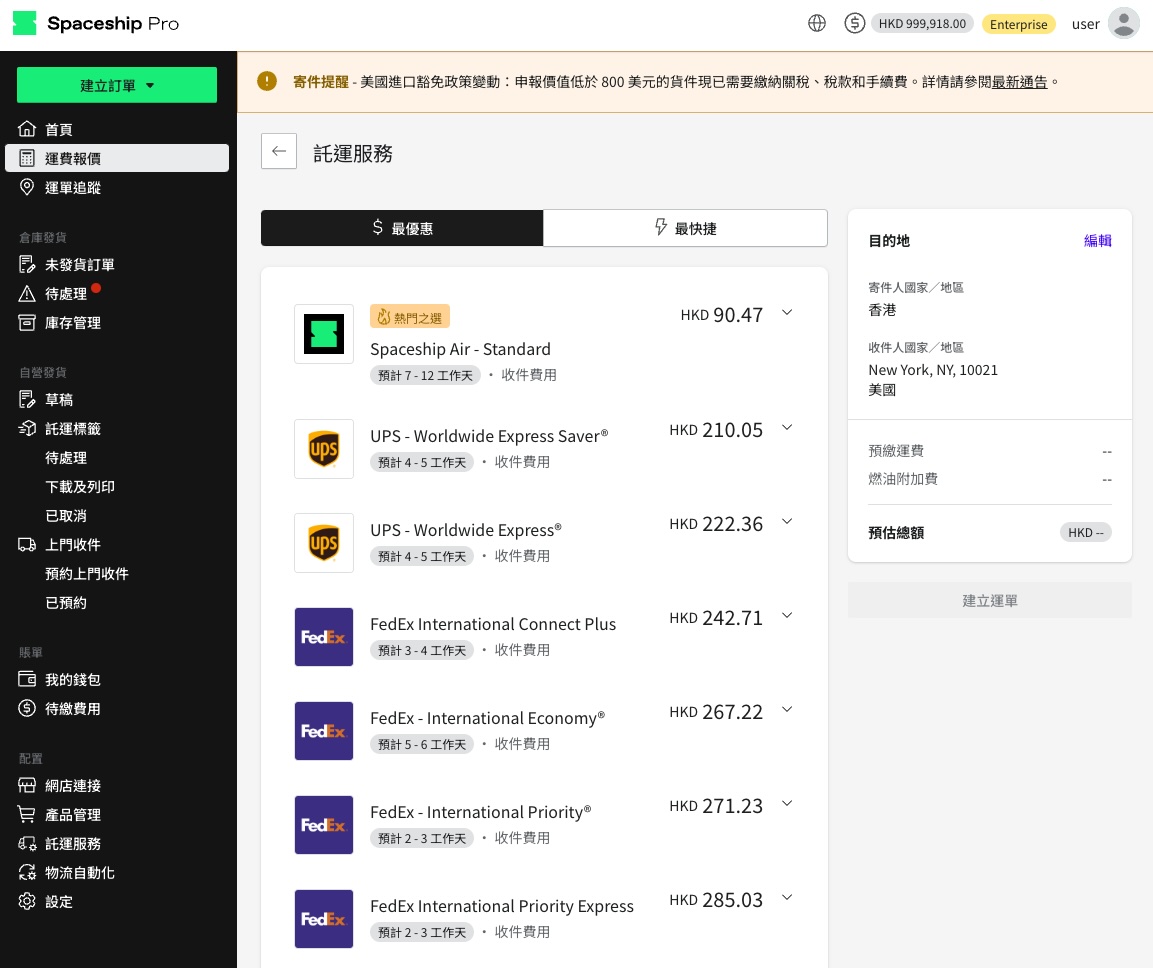Click the 預計 7 - 12 工作天 tag
This screenshot has width=1153, height=968.
point(425,375)
